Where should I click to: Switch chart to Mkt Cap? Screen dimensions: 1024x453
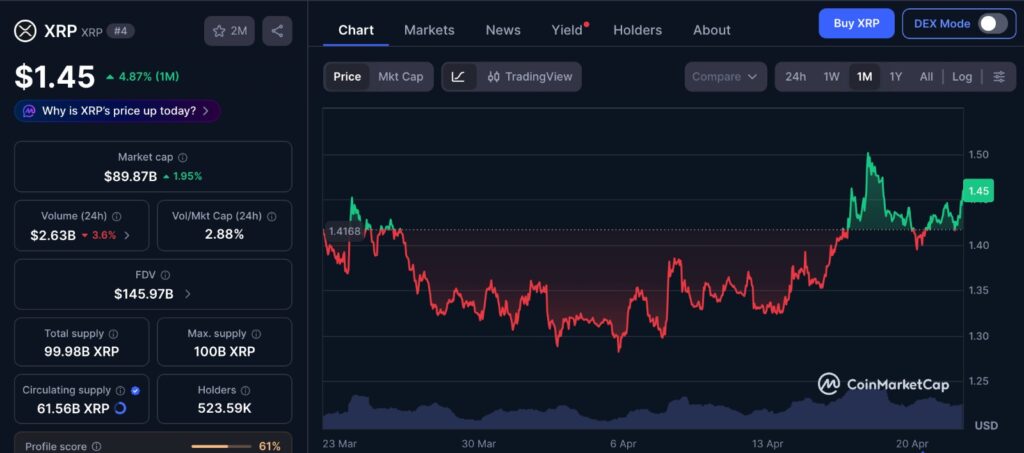(x=400, y=76)
